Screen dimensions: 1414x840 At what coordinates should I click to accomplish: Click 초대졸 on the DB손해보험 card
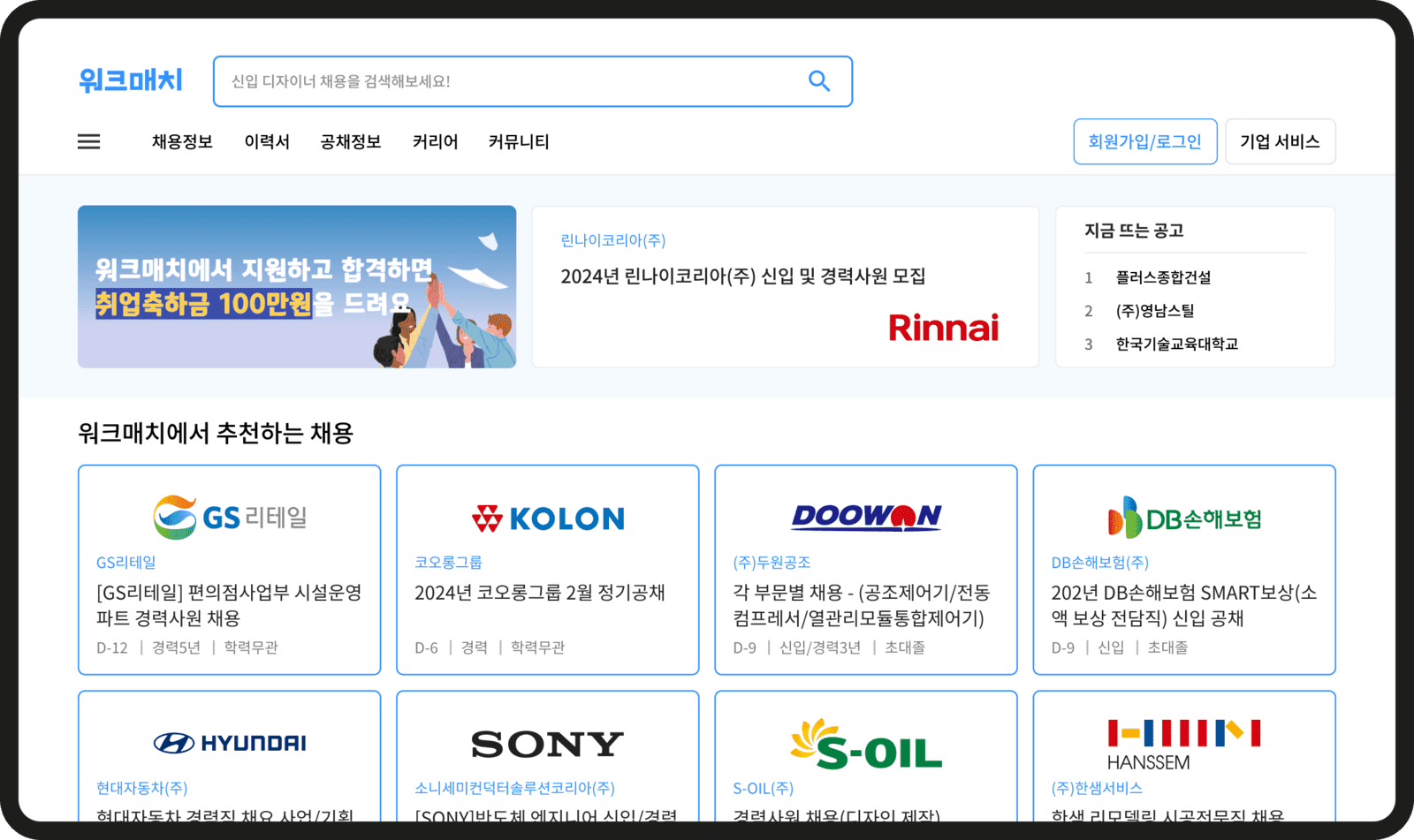[1167, 647]
